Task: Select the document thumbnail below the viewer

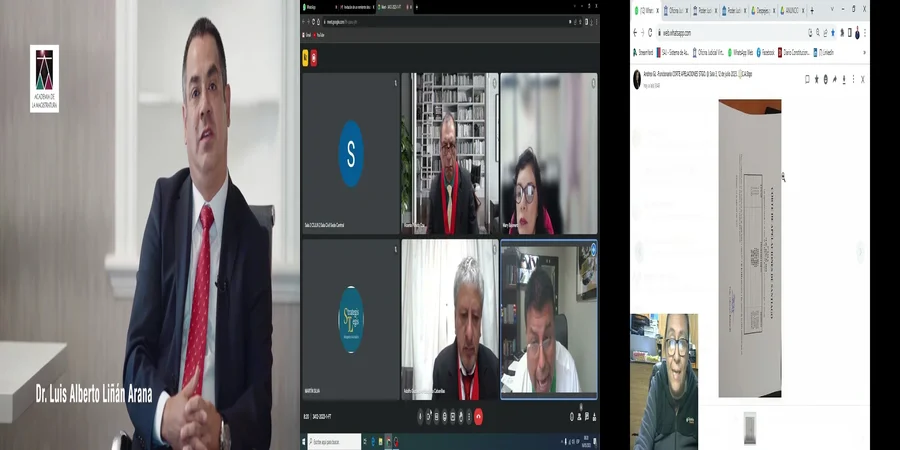Action: 750,428
